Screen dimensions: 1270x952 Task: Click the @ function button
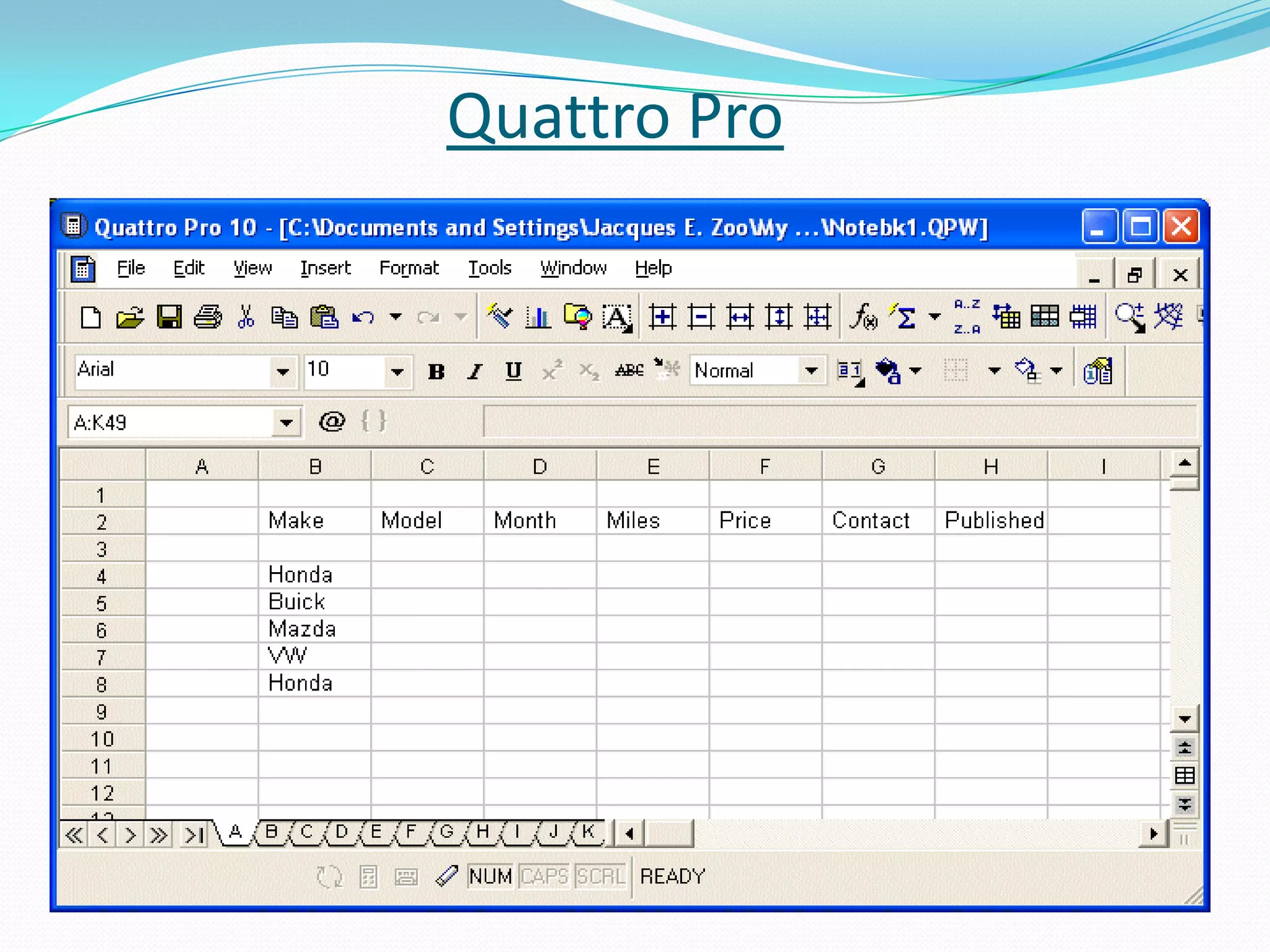332,422
